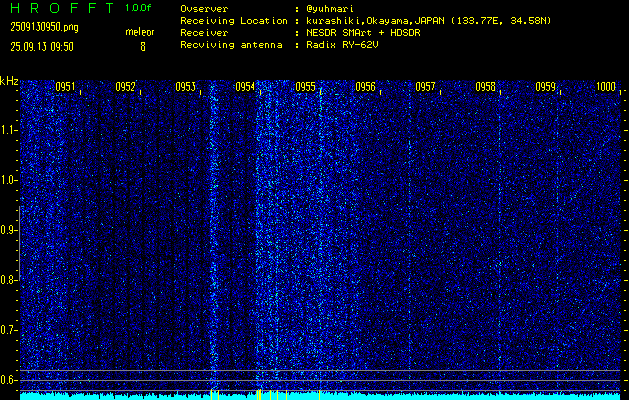629x400 pixels.
Task: Select the 1.0 frequency axis label
Action: [x=8, y=181]
